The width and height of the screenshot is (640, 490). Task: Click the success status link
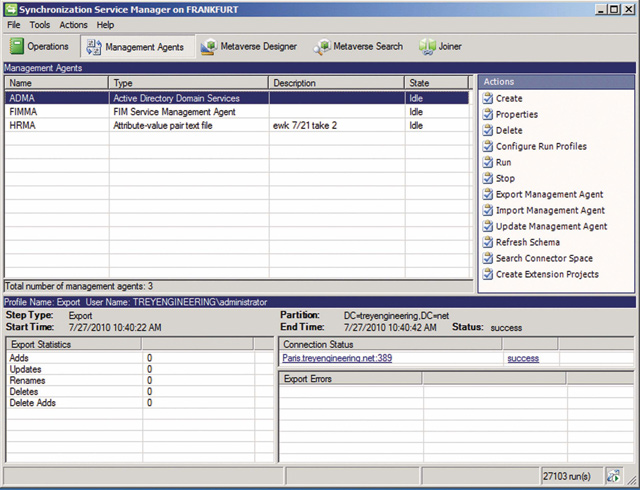click(x=523, y=358)
